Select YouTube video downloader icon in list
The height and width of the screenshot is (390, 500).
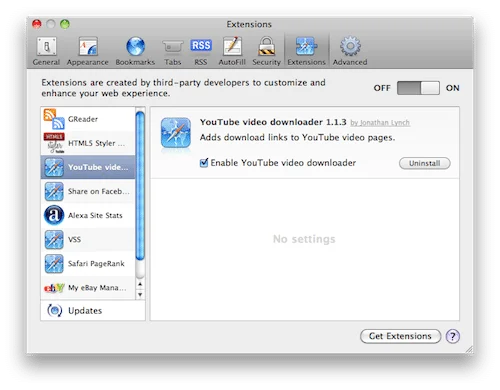click(x=54, y=167)
